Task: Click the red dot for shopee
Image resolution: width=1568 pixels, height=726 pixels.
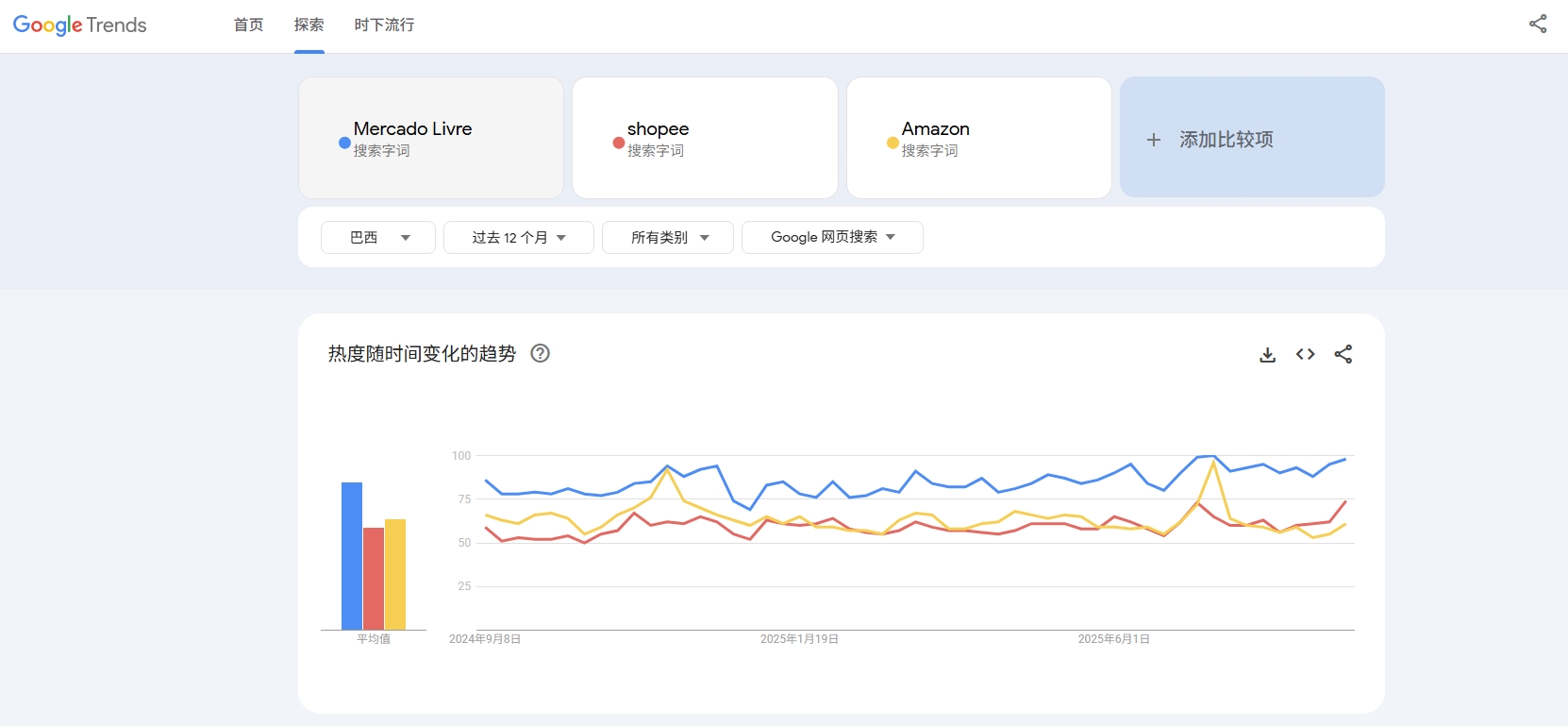Action: point(619,143)
